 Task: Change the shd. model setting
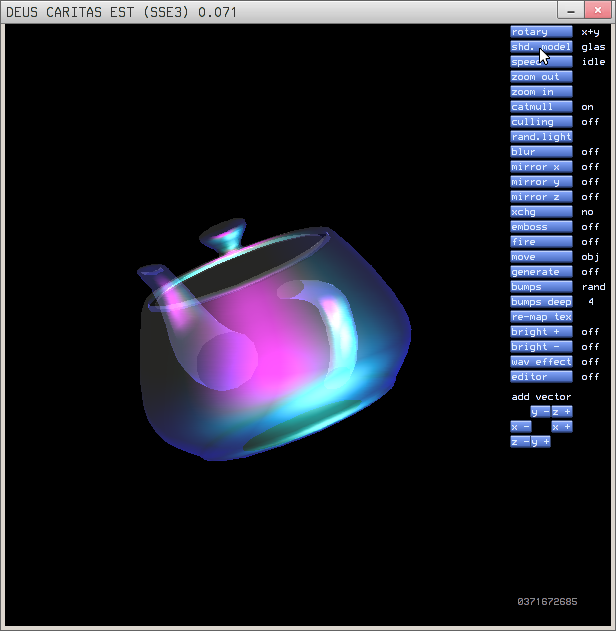[541, 47]
